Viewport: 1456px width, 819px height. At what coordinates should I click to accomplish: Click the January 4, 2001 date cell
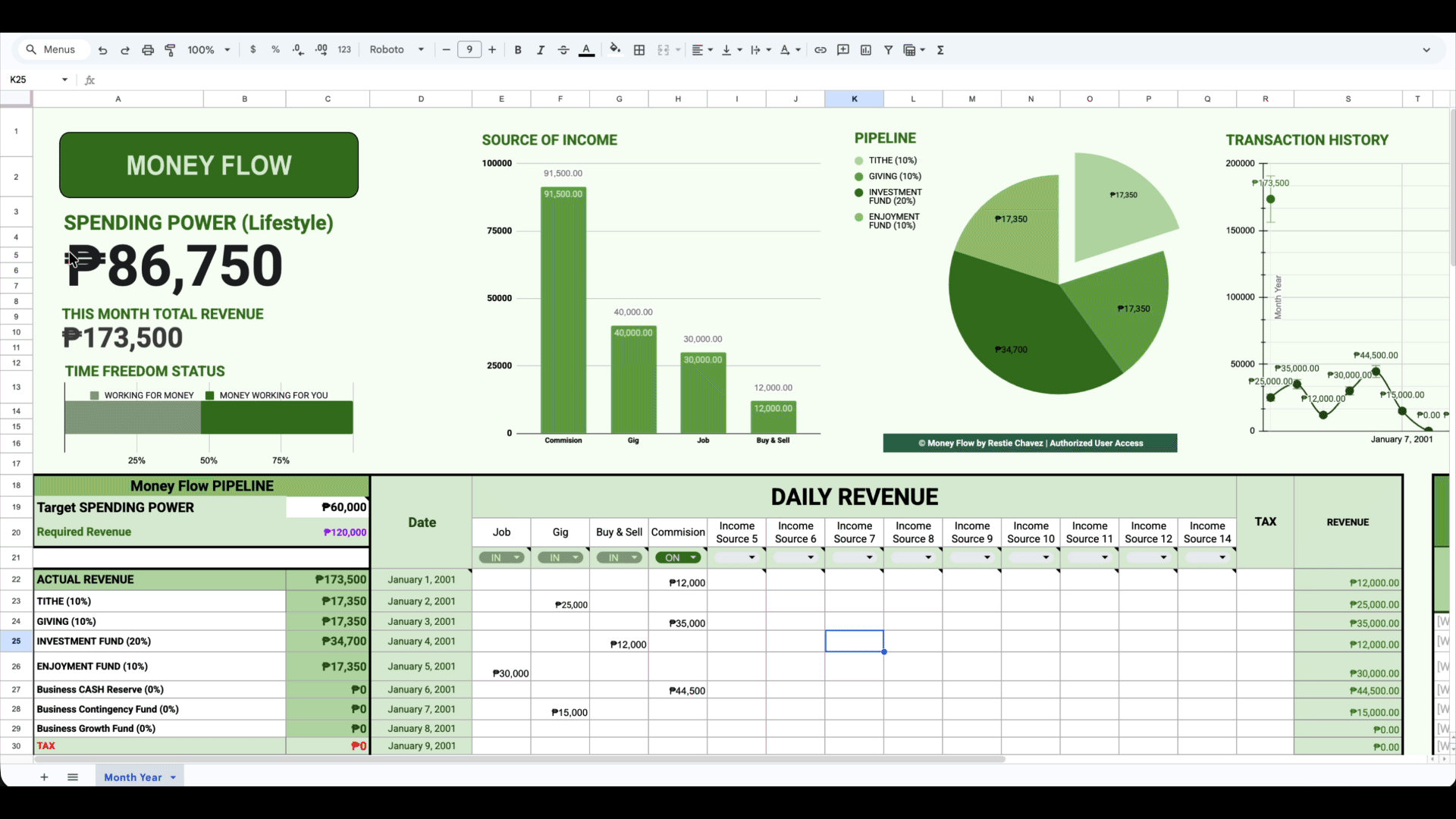[x=422, y=642]
